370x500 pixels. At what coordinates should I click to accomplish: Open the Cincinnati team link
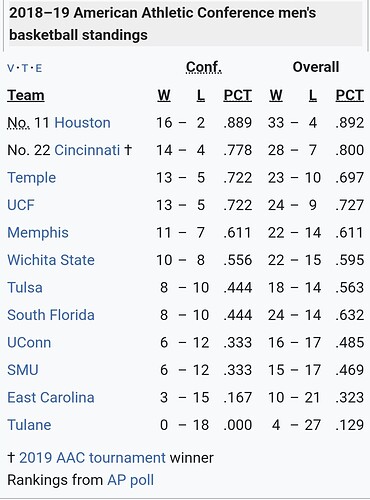point(87,150)
